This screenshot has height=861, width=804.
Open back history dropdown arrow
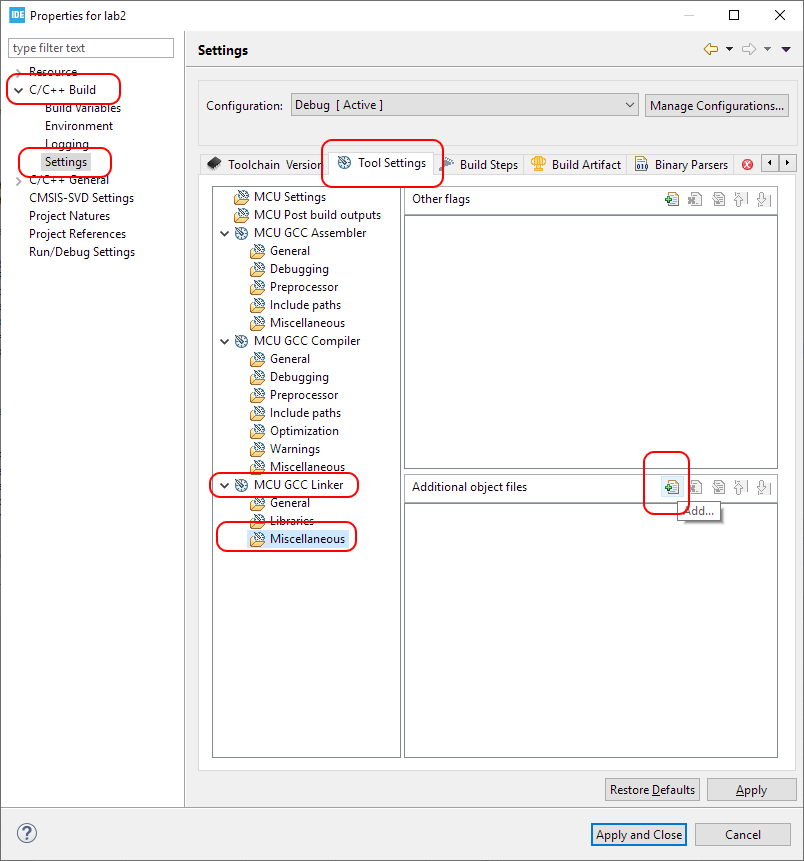click(729, 49)
